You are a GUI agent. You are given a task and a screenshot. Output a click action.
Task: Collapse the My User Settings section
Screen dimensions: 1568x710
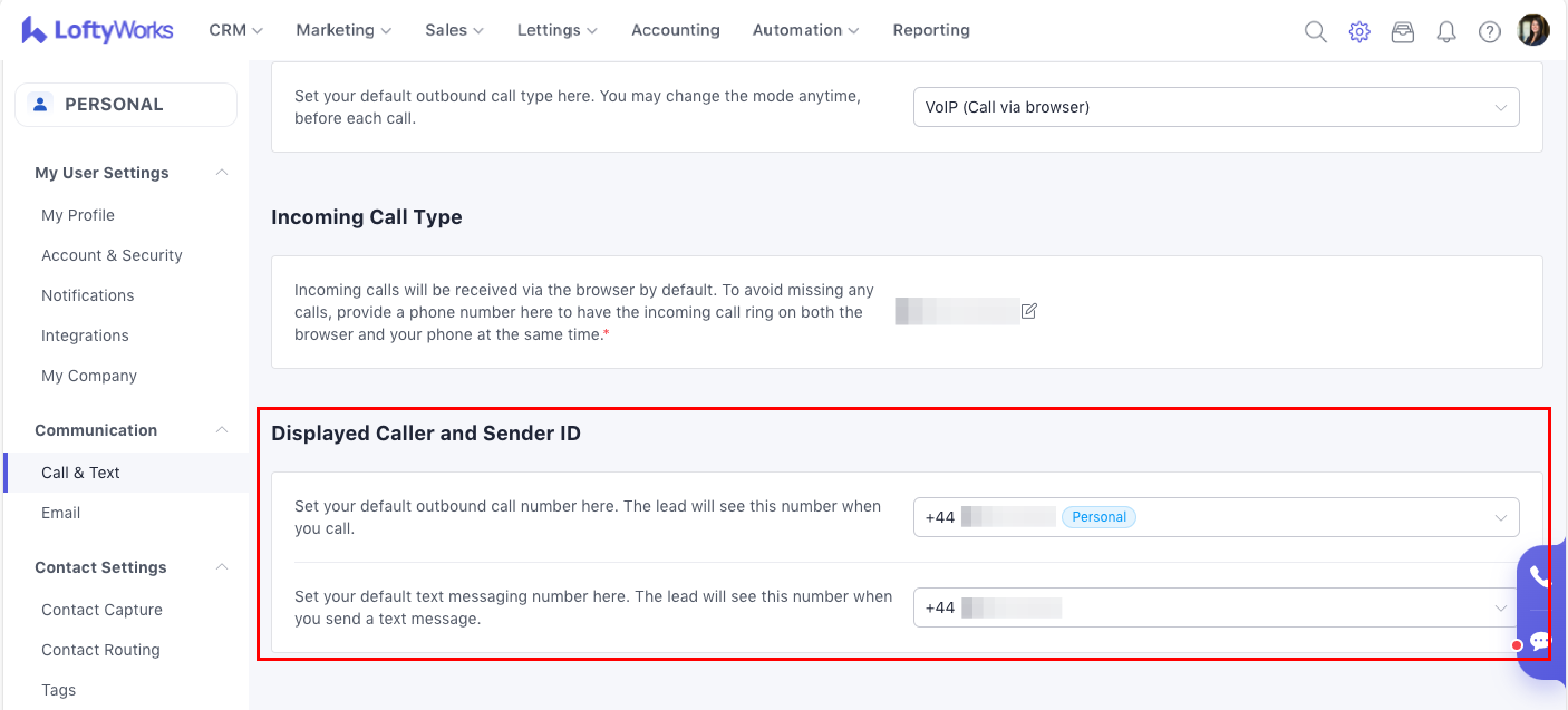click(x=221, y=173)
